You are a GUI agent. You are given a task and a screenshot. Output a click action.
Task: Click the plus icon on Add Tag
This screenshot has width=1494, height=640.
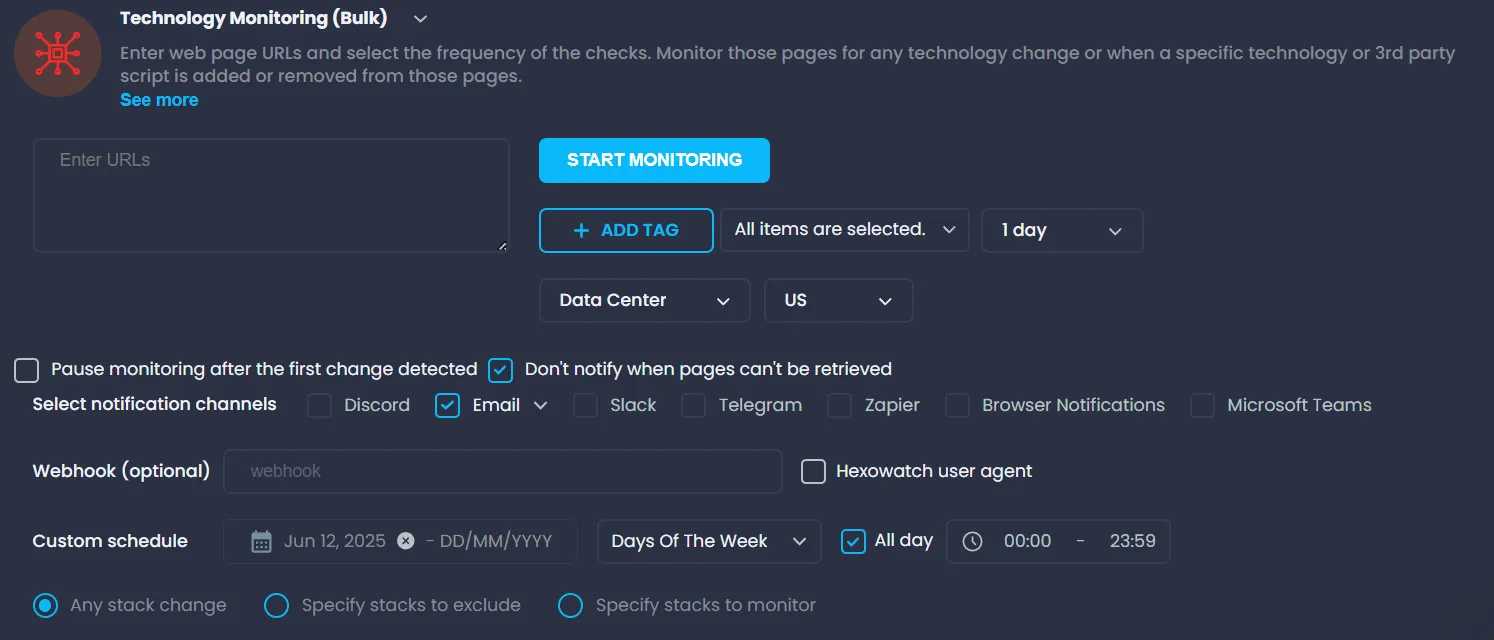(x=581, y=230)
